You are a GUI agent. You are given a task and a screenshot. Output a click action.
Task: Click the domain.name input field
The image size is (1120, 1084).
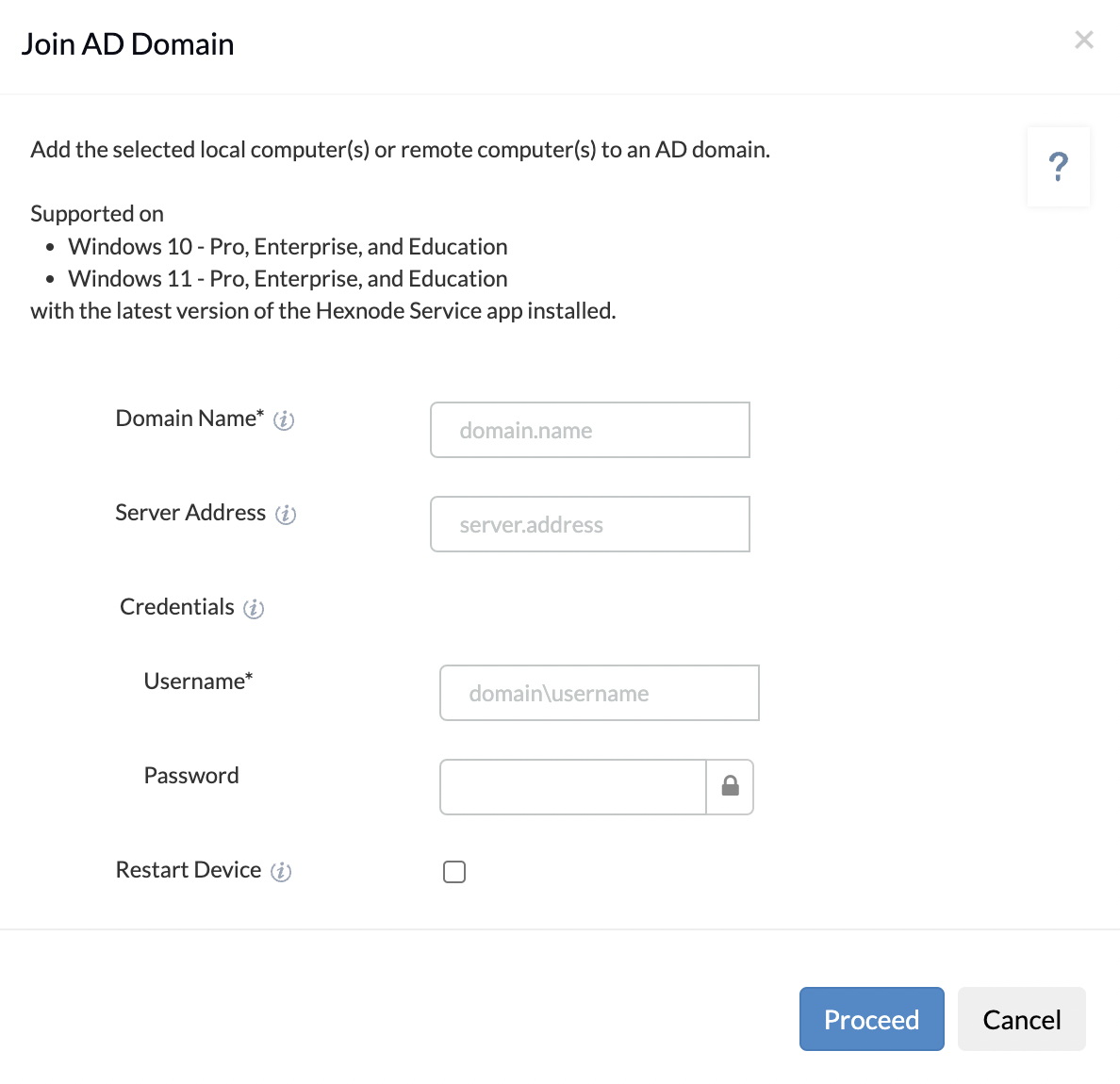click(x=589, y=430)
